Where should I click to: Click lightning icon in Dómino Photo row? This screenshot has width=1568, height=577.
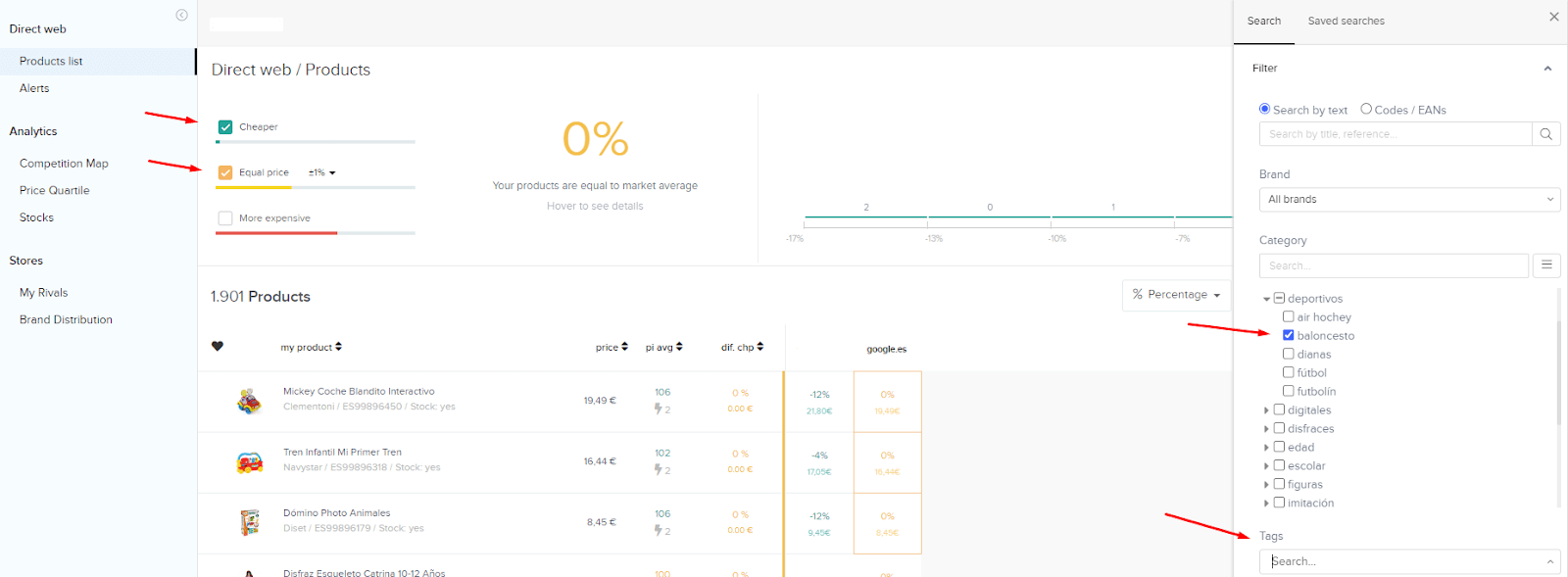click(x=659, y=531)
